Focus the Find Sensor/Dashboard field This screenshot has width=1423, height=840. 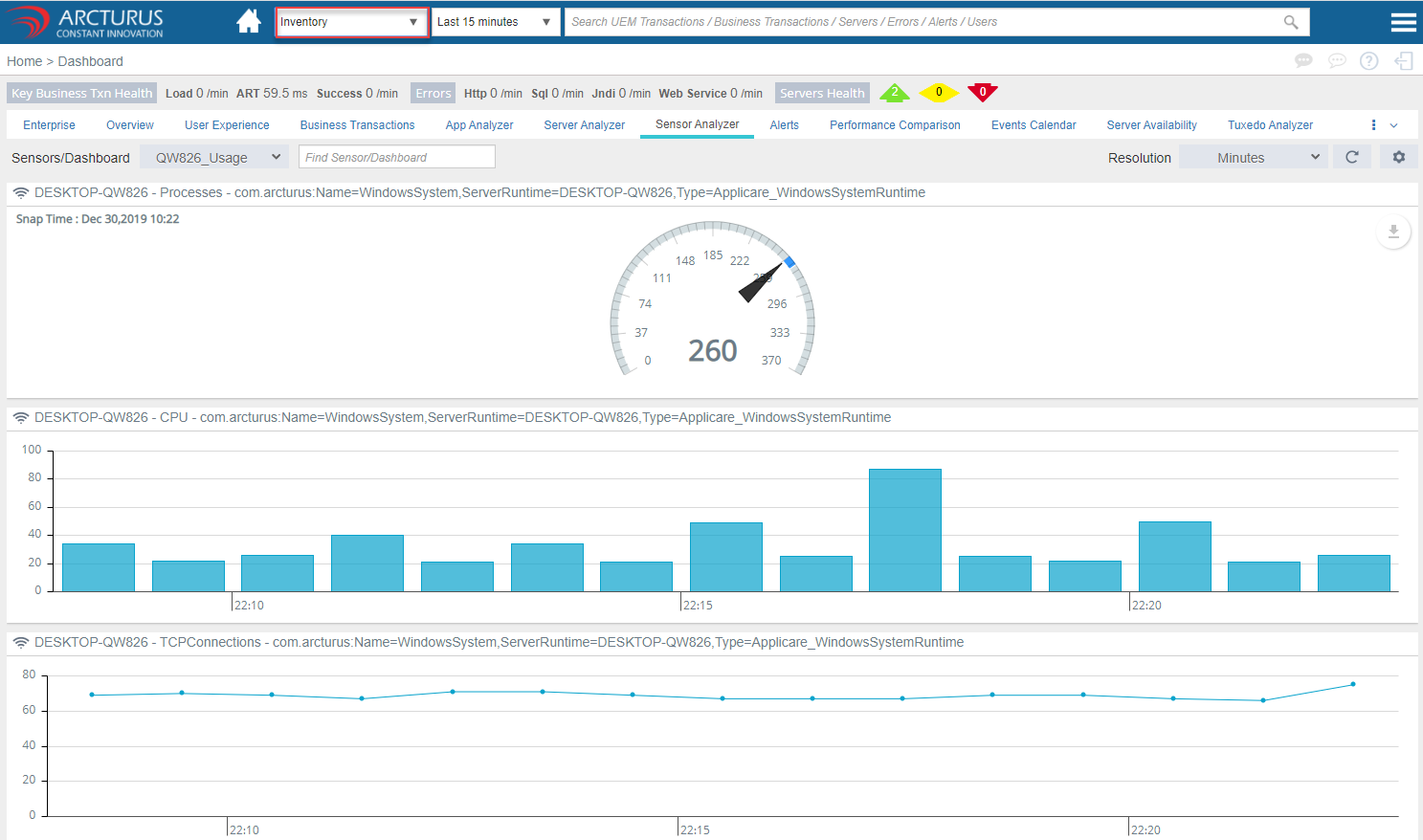pos(396,158)
